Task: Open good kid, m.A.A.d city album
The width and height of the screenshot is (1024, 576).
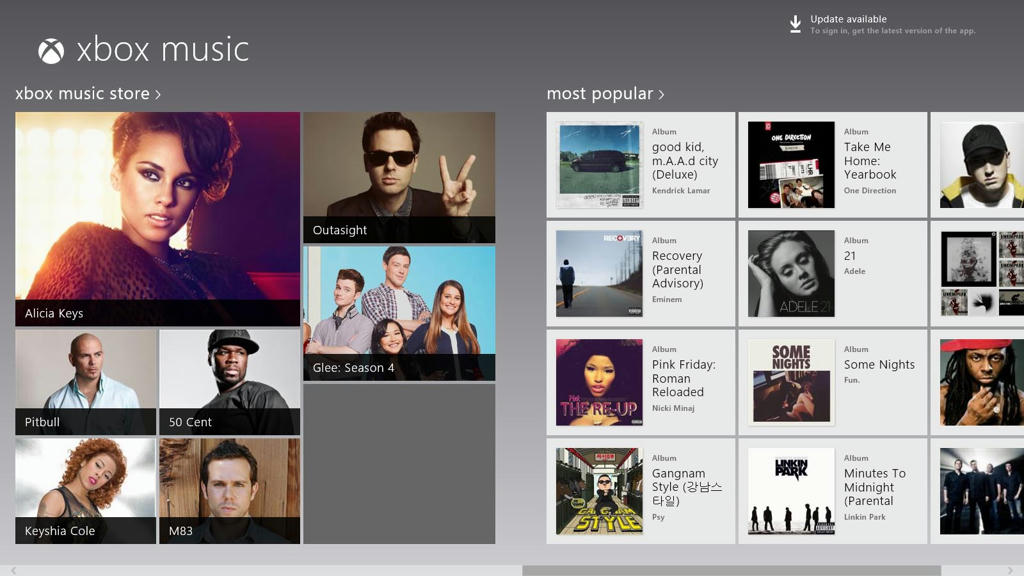Action: point(640,163)
